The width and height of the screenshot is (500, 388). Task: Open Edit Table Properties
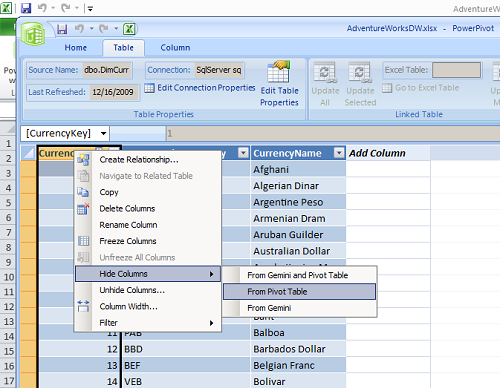(x=279, y=84)
